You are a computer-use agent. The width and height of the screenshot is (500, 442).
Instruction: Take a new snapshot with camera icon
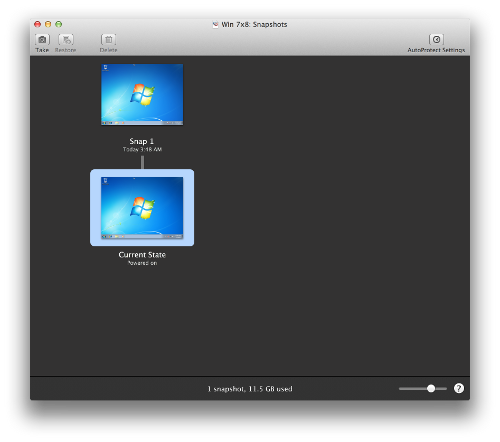[42, 40]
